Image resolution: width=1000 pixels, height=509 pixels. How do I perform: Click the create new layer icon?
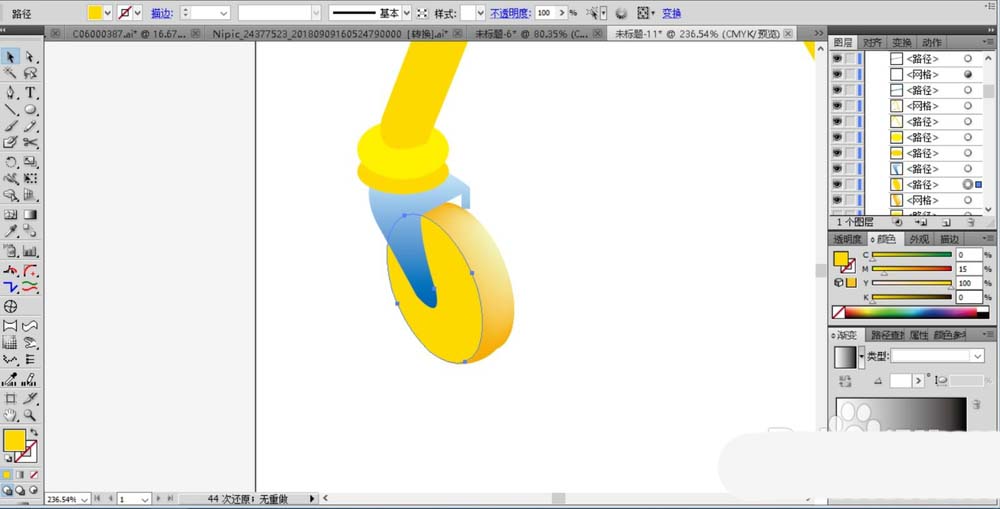946,223
